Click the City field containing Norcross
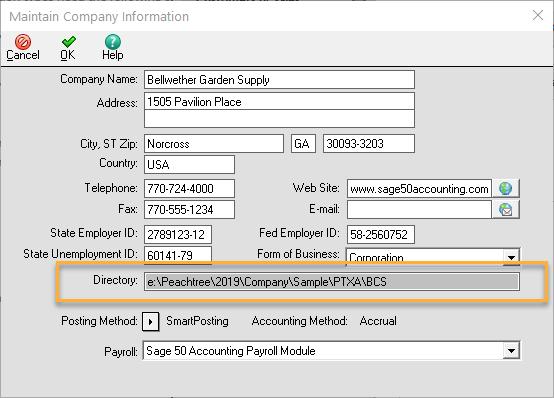 [214, 144]
